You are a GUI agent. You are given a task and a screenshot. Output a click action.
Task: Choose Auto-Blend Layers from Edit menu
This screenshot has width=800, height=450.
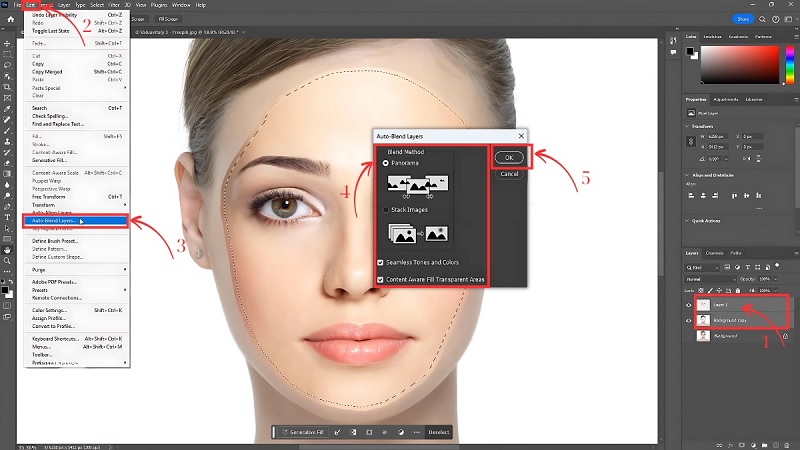76,221
